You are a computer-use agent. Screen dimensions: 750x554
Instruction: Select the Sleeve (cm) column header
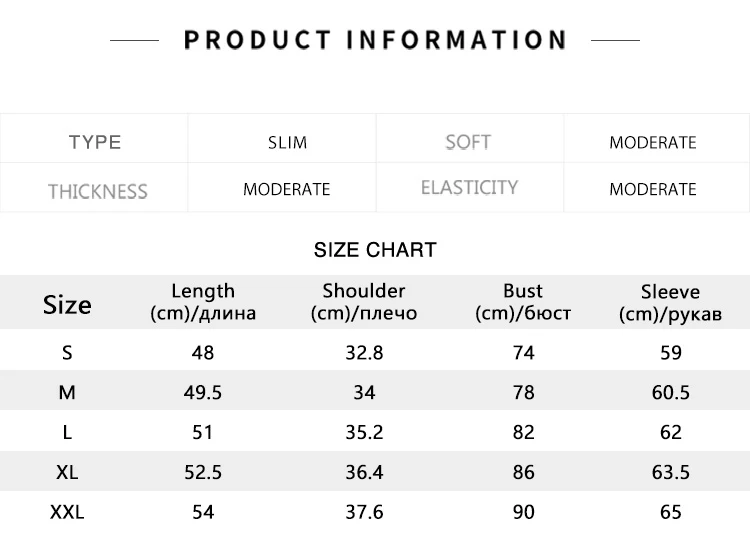click(x=670, y=303)
